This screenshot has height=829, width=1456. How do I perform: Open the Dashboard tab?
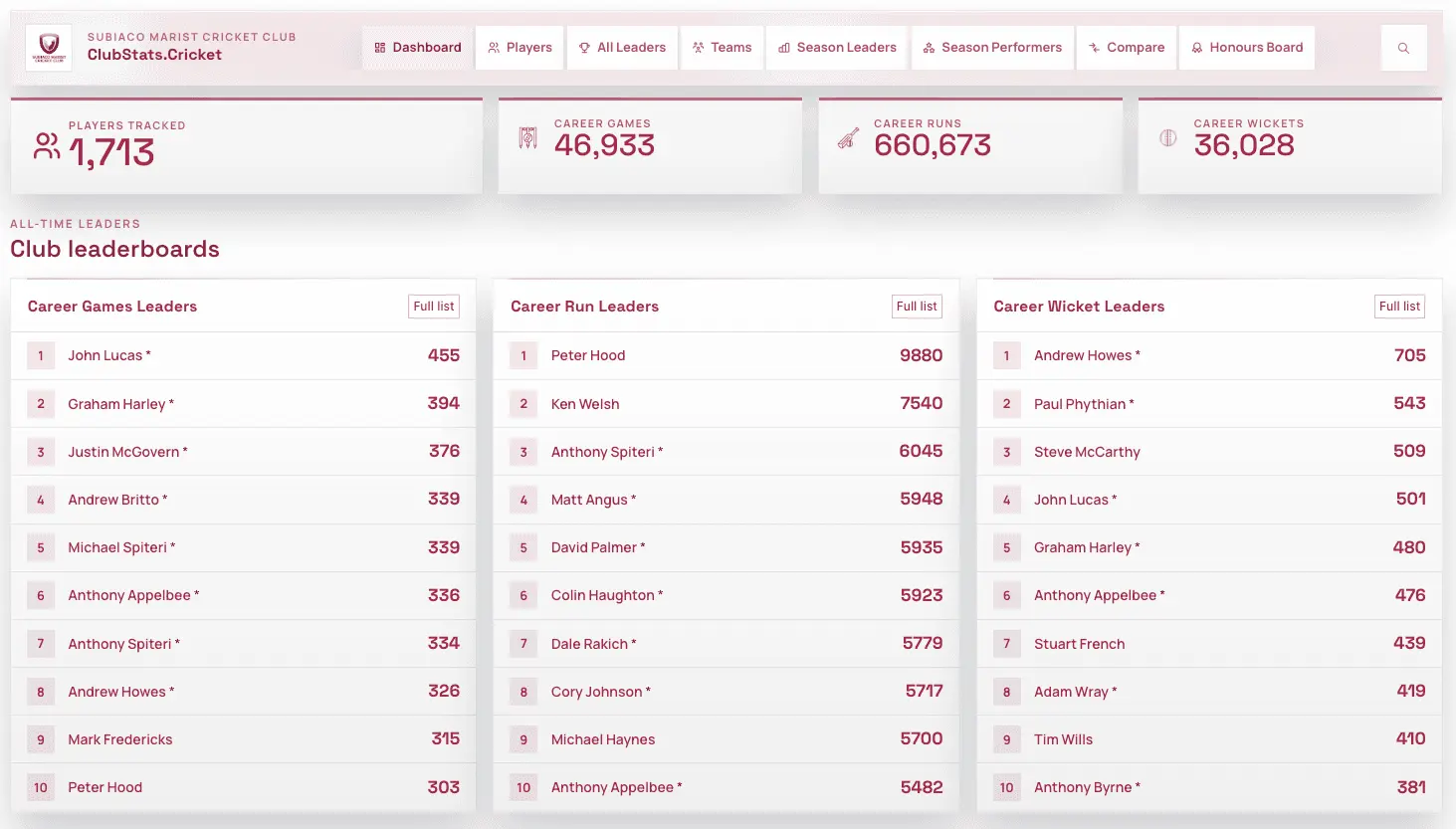pos(418,48)
